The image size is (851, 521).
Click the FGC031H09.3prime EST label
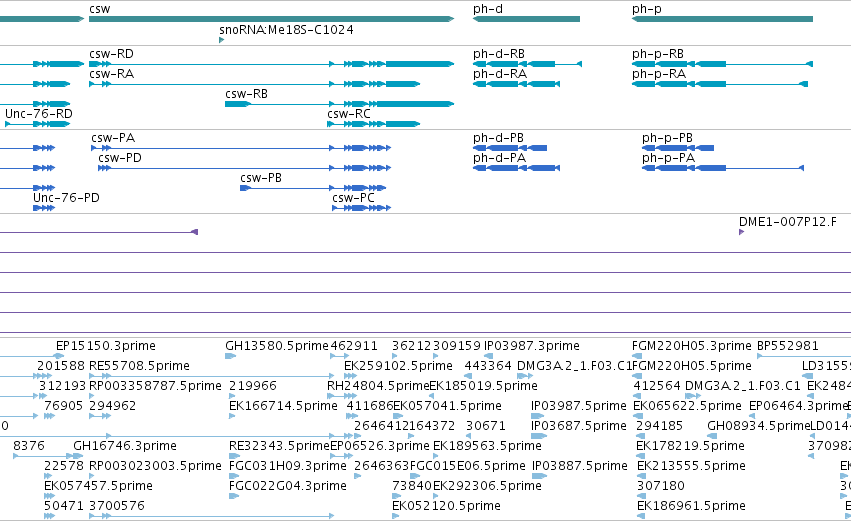[x=288, y=466]
